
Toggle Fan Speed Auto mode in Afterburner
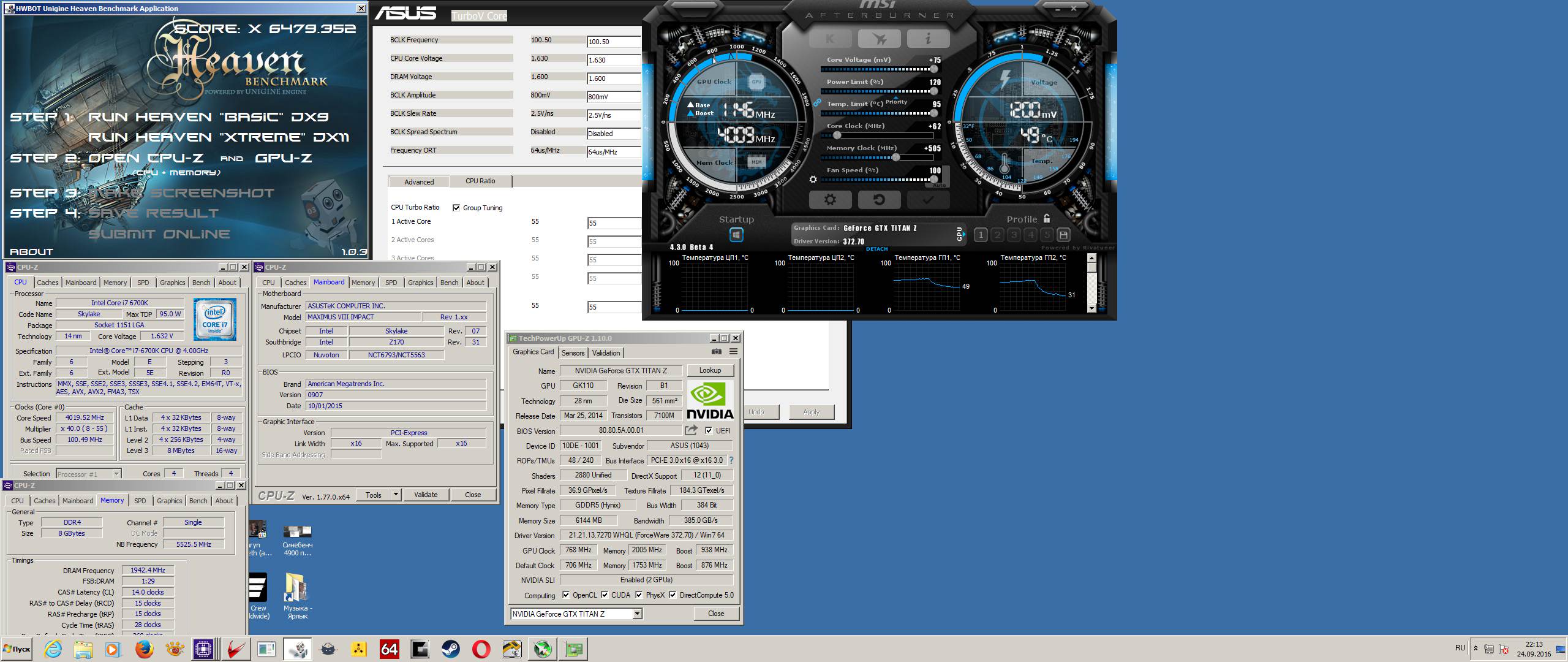point(940,185)
